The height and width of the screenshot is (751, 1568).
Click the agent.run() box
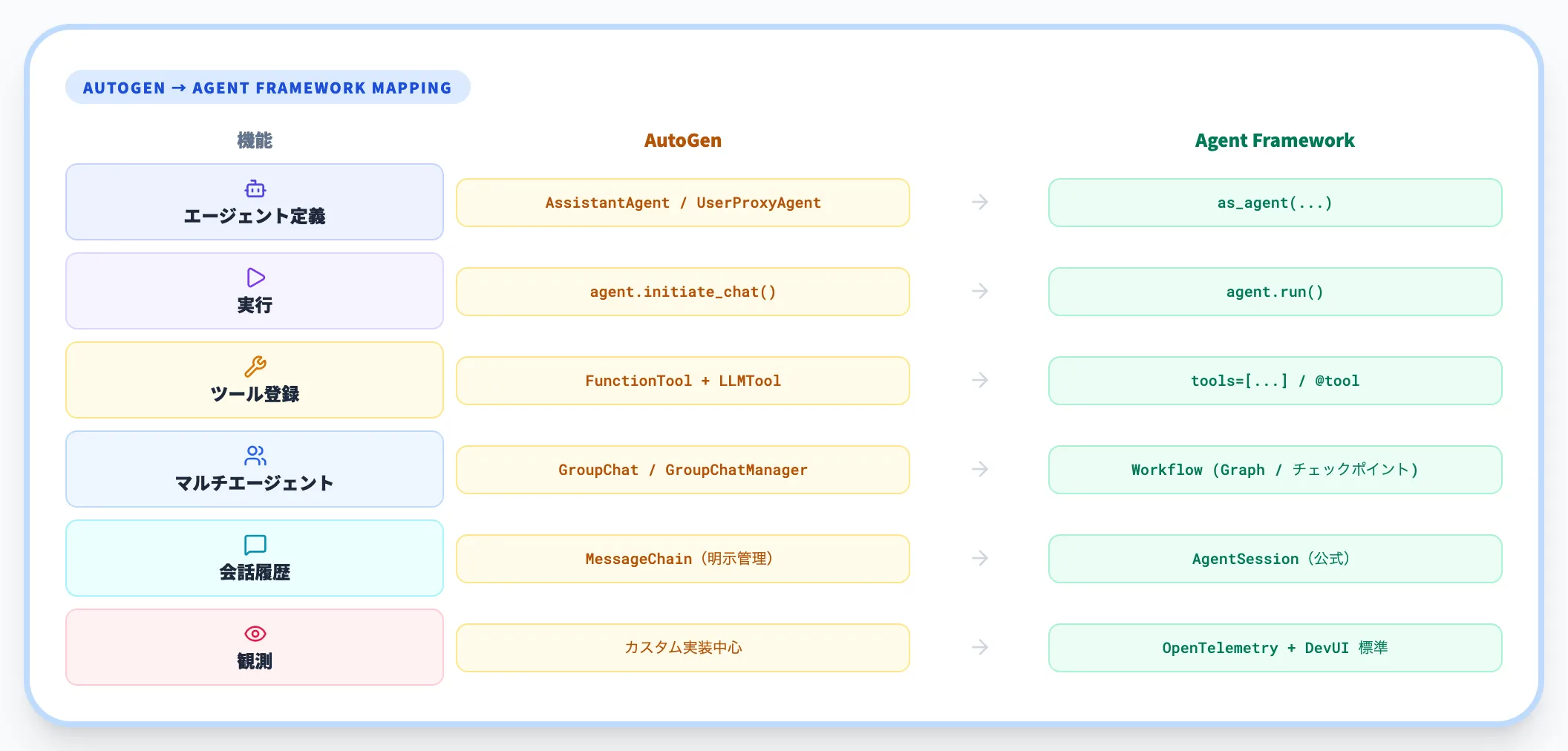[x=1275, y=292]
